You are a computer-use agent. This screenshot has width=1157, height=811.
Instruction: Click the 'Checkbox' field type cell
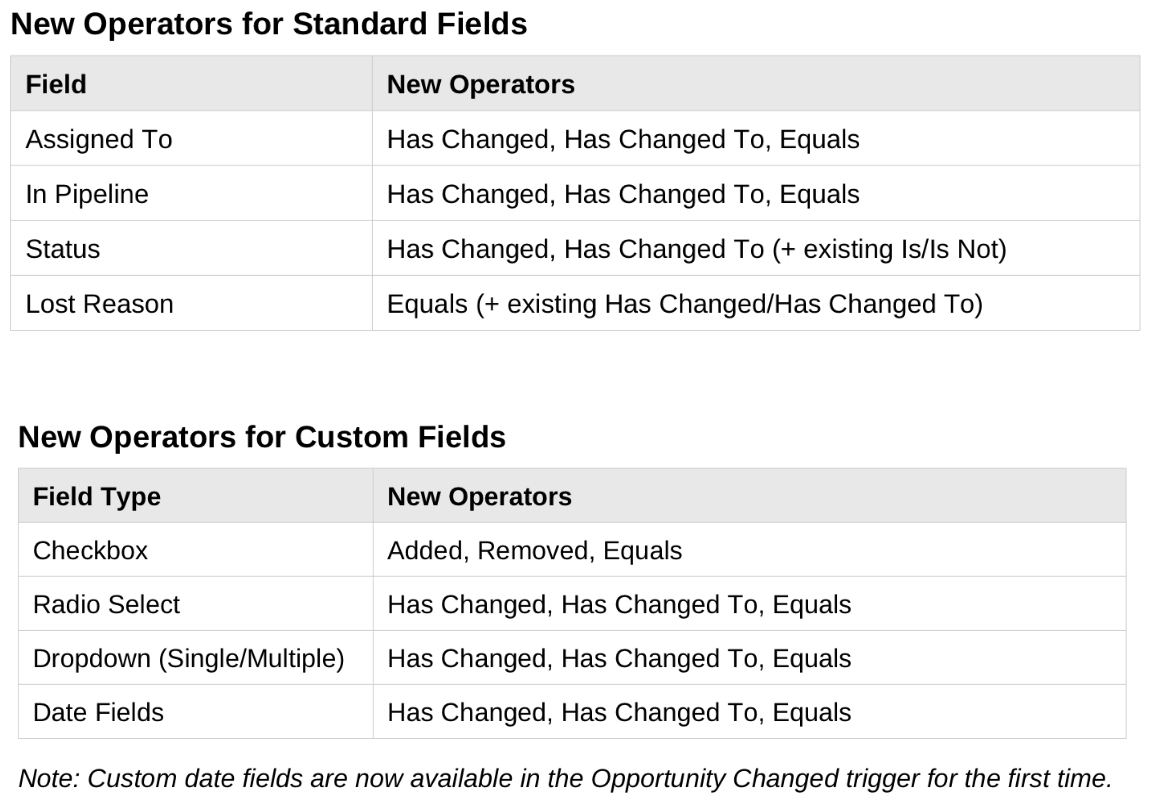(196, 550)
